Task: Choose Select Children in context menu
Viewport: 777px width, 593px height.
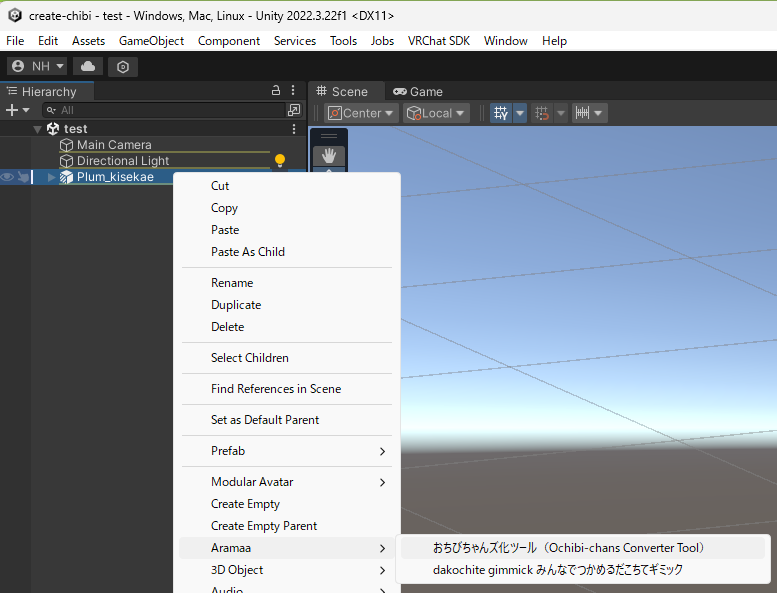Action: (287, 358)
